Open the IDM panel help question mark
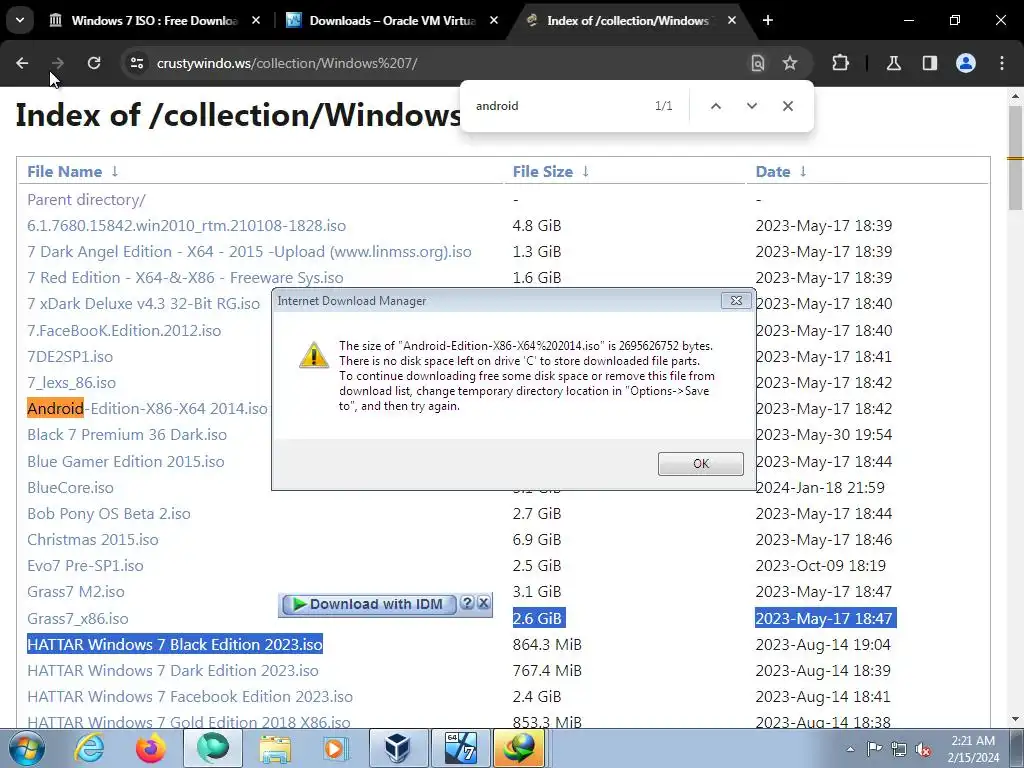This screenshot has height=768, width=1024. 467,603
